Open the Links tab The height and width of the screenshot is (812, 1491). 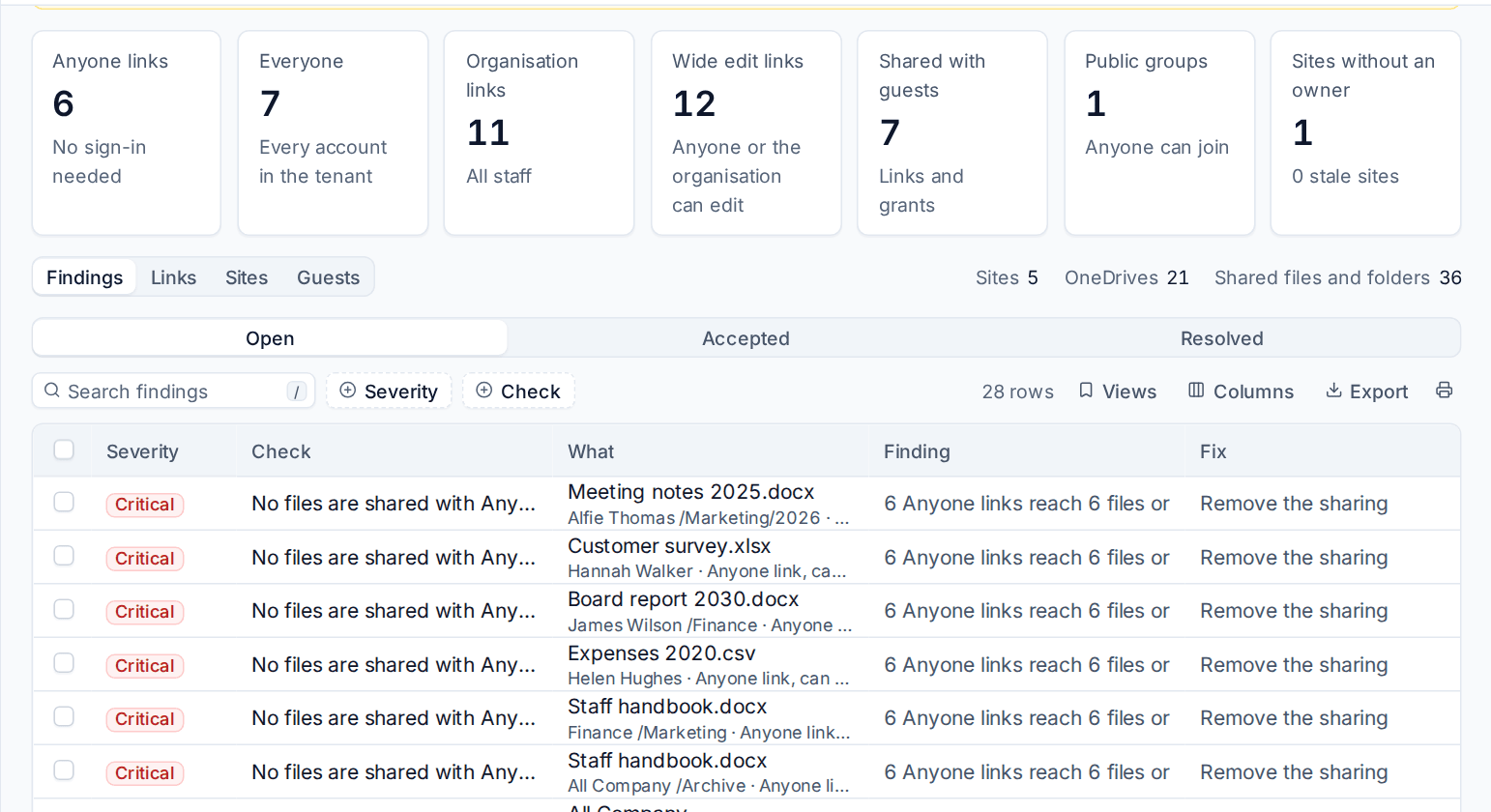(174, 277)
